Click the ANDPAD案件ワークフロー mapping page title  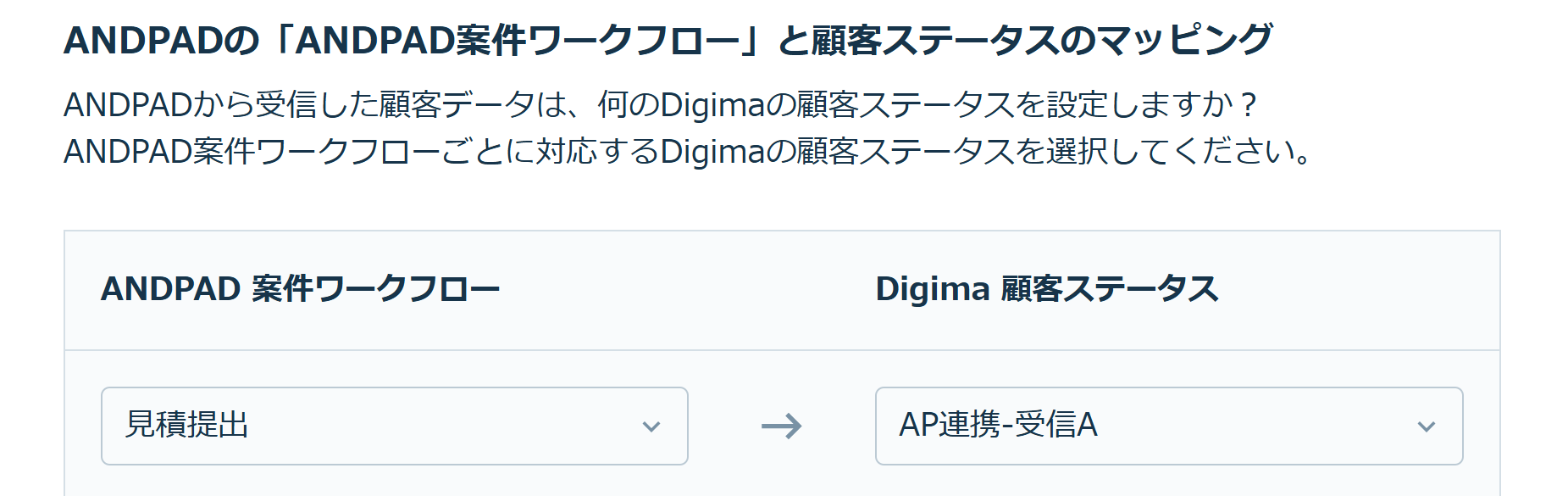point(668,39)
